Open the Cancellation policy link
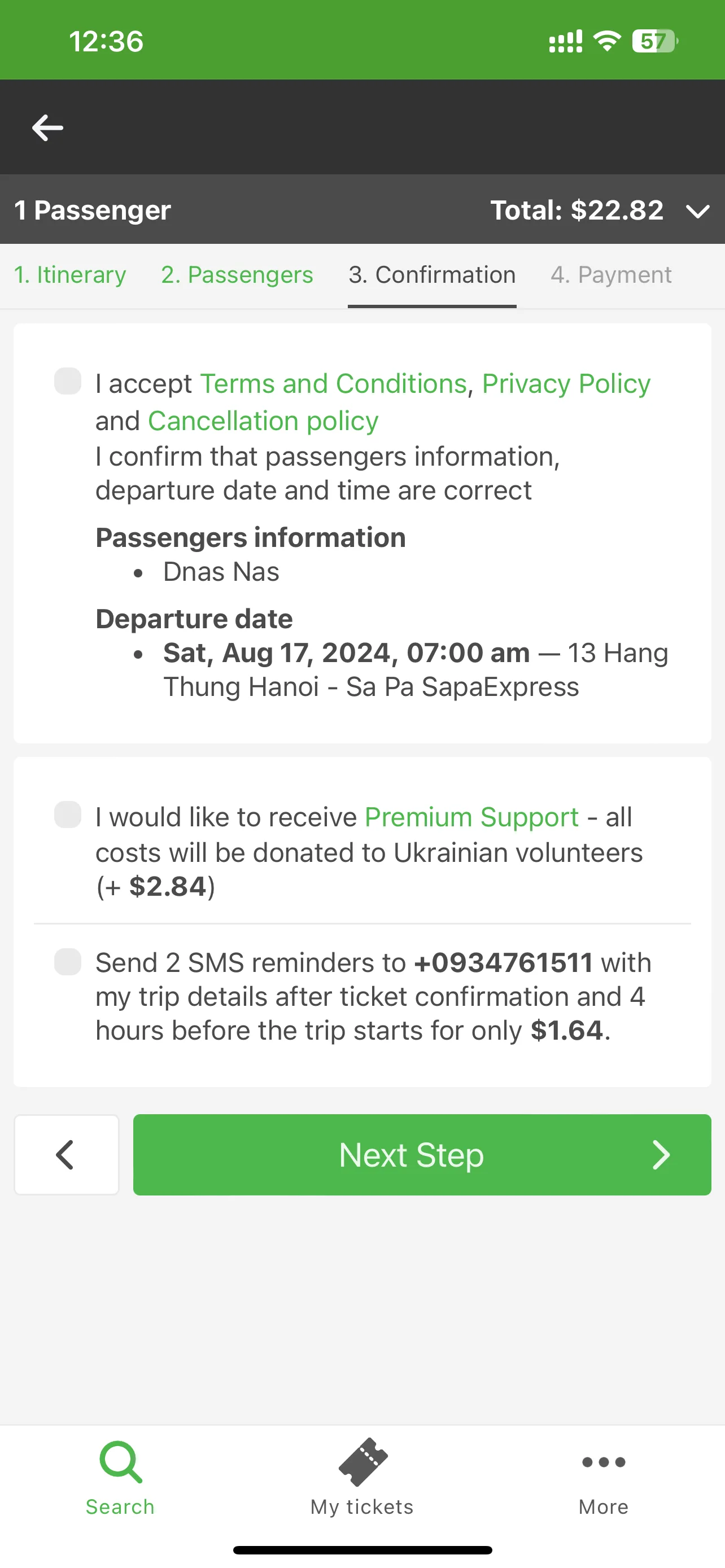The width and height of the screenshot is (725, 1568). (x=263, y=421)
